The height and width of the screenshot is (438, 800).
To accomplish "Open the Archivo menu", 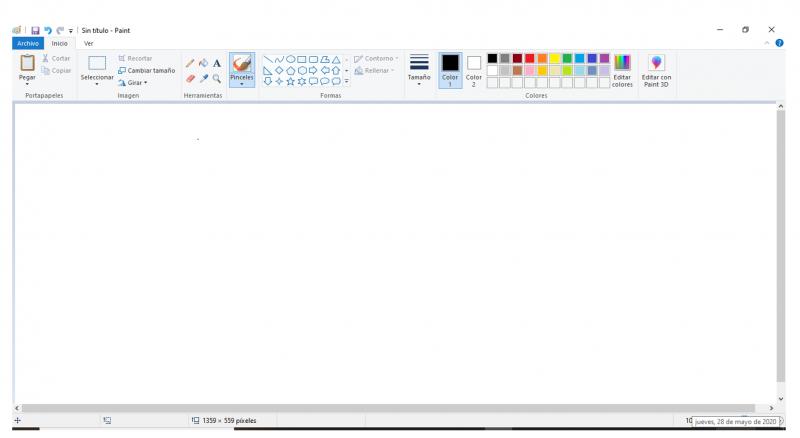I will point(27,43).
